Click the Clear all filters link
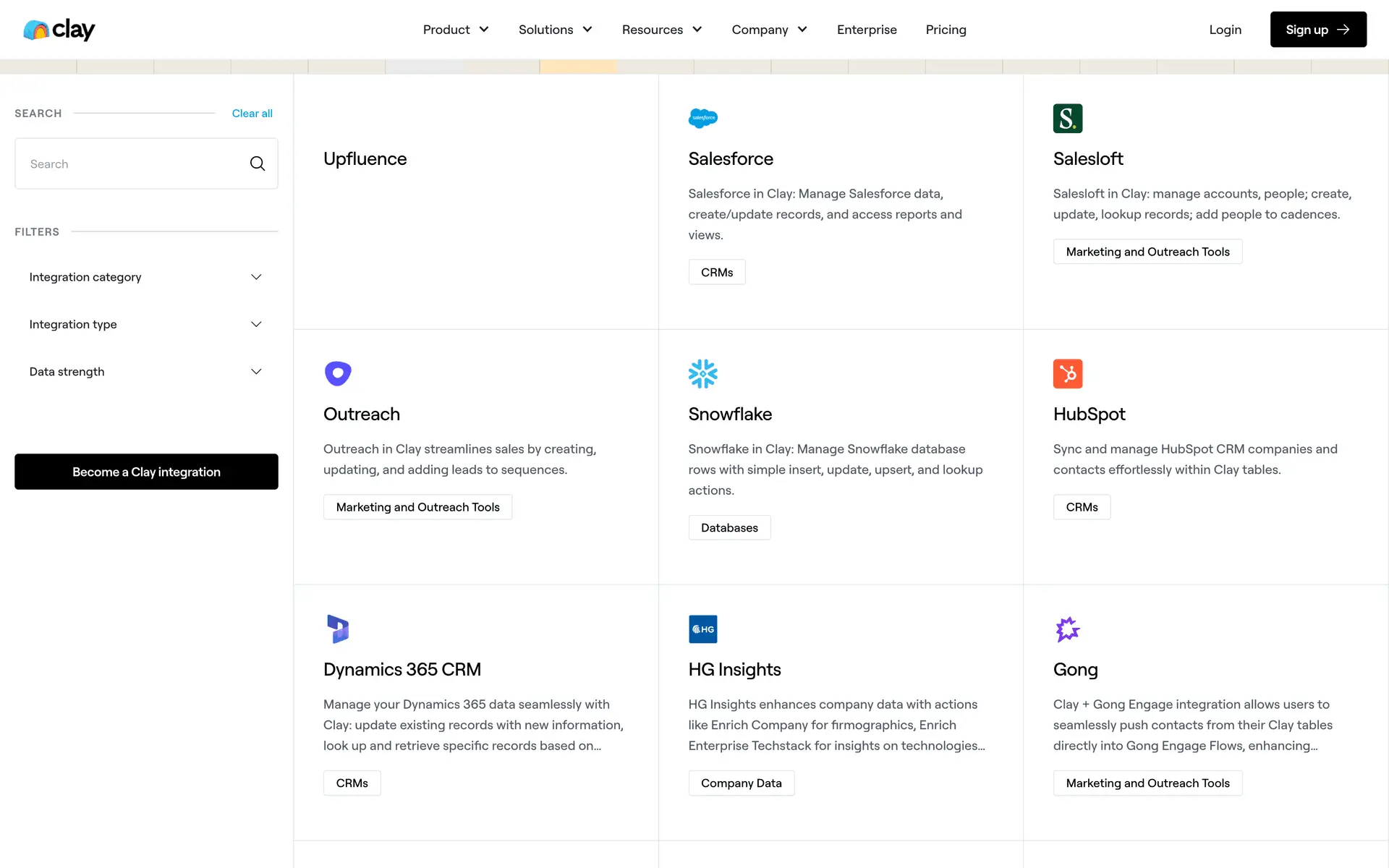 (252, 114)
